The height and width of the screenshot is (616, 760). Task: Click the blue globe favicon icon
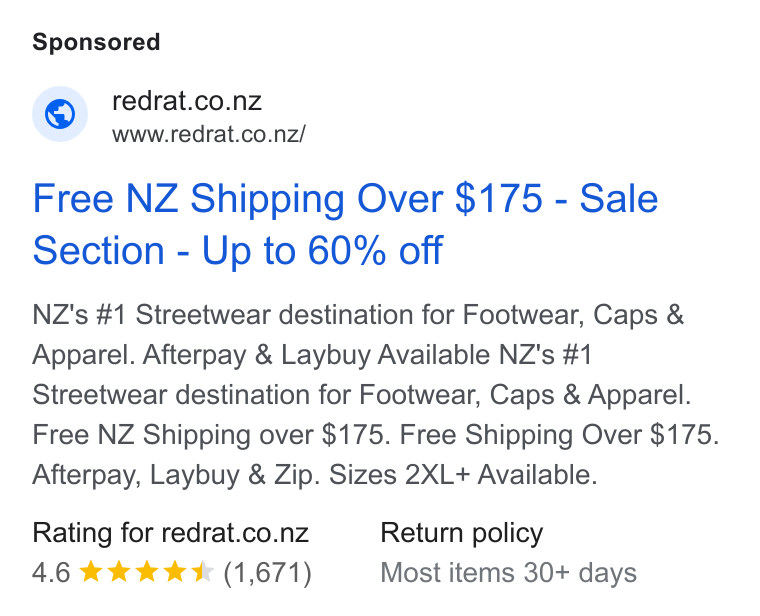60,114
